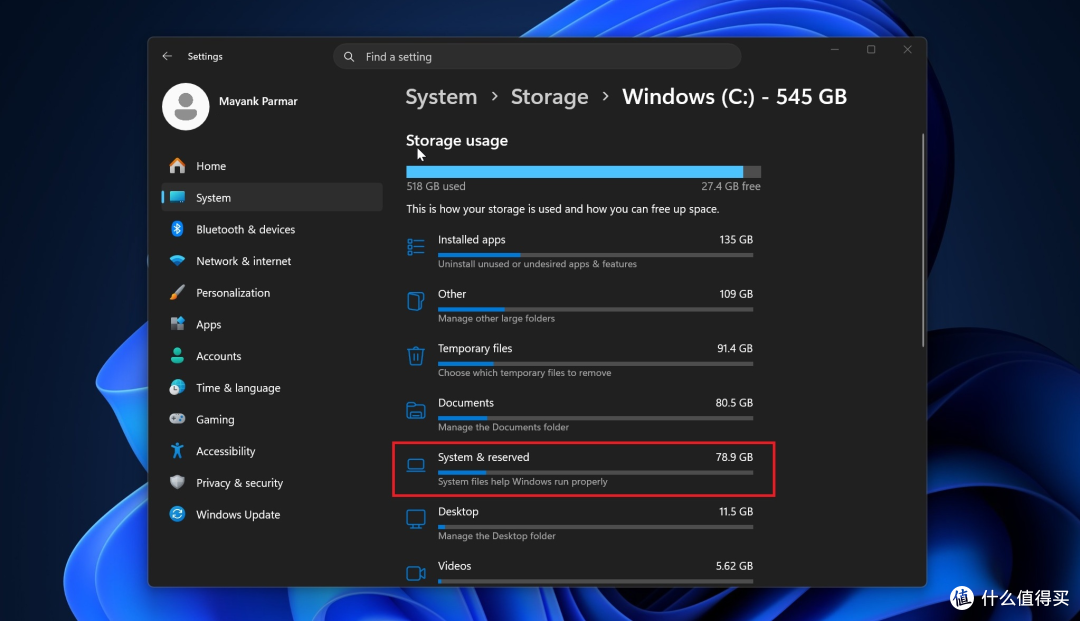Open the Apps settings section
The height and width of the screenshot is (621, 1080).
pyautogui.click(x=271, y=324)
